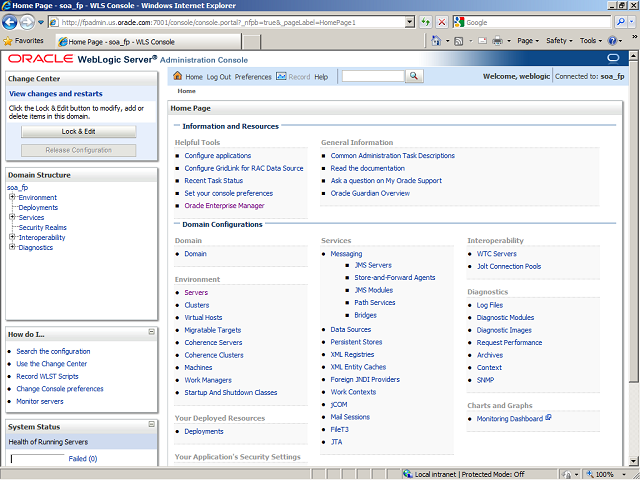Open the address bar URL dropdown

pos(411,22)
